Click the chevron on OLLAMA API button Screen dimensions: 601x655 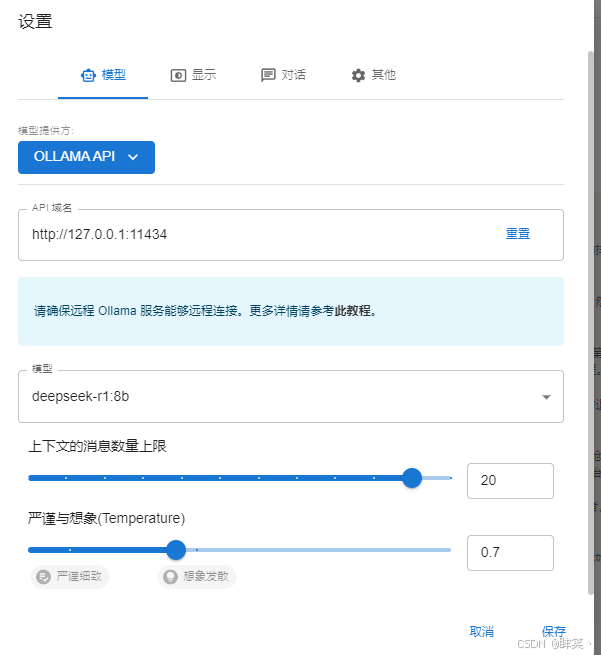click(133, 157)
